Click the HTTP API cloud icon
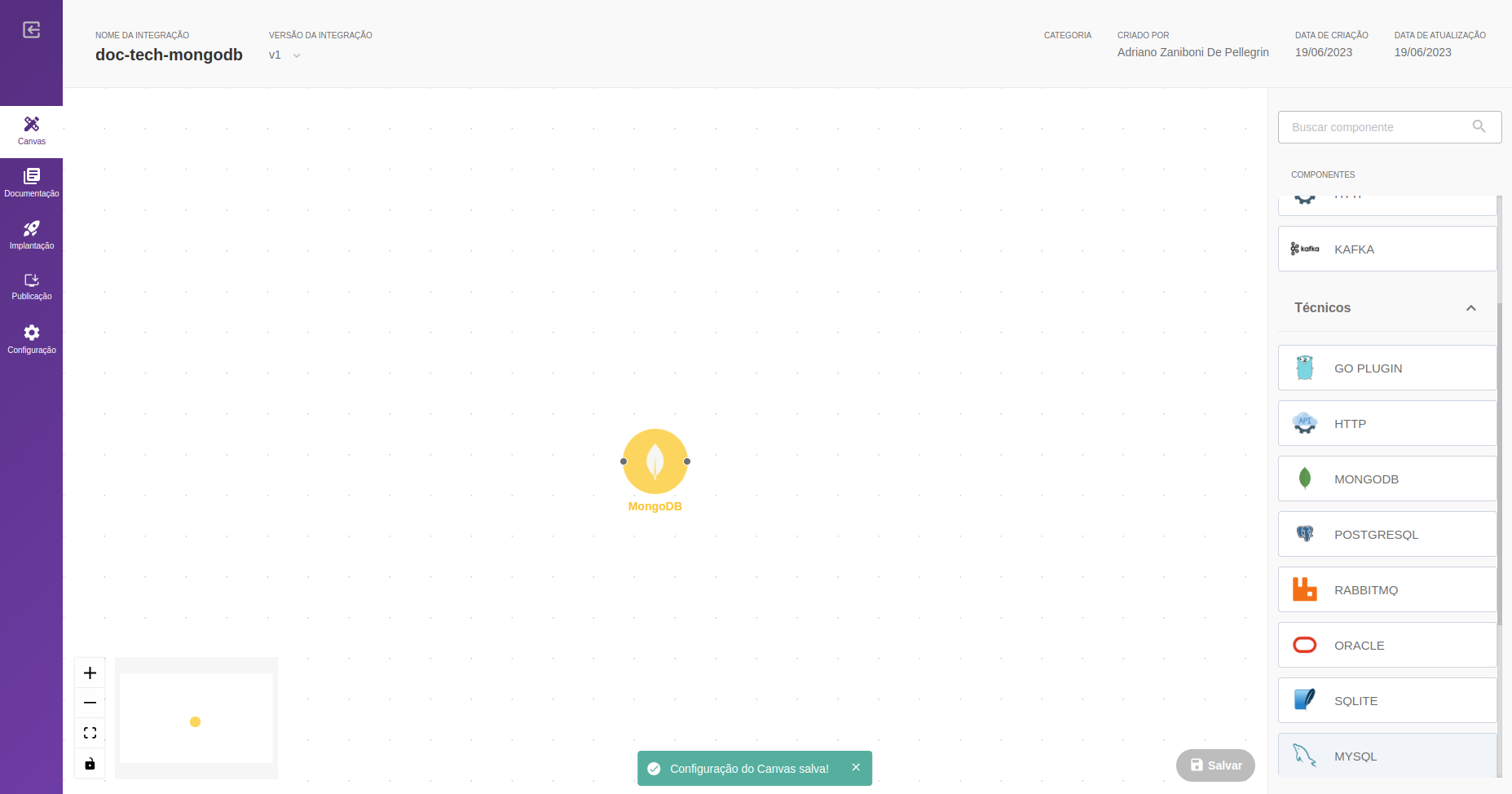This screenshot has width=1512, height=794. (1305, 423)
